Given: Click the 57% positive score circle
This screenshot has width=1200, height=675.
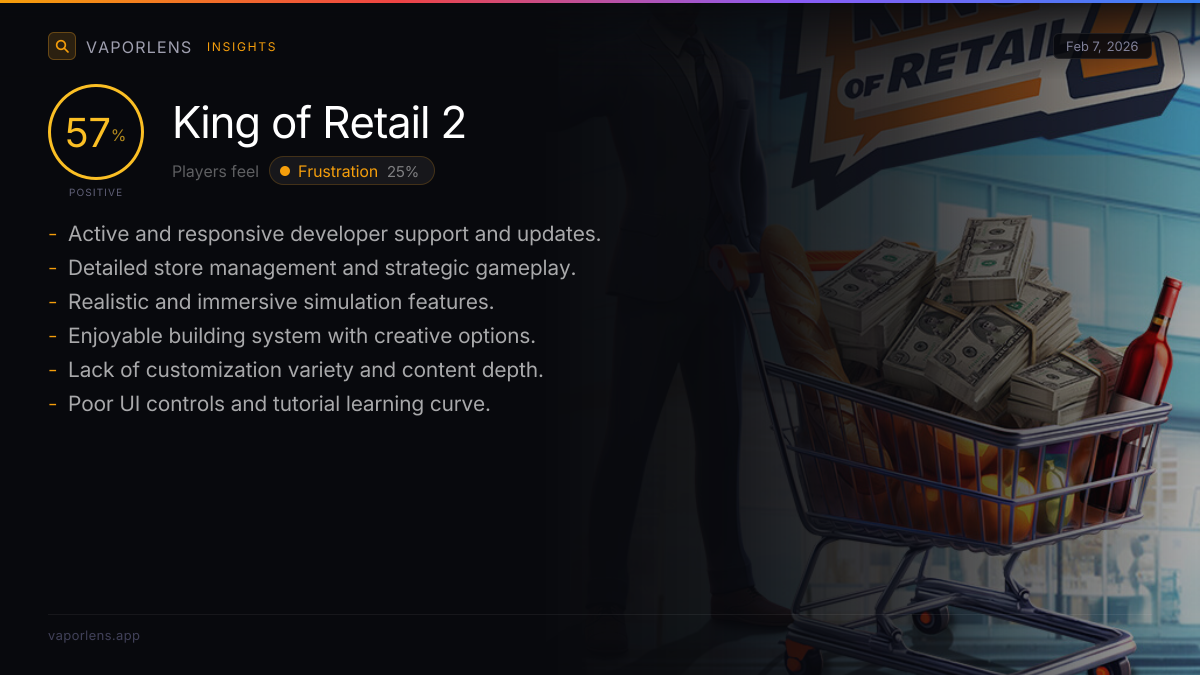Looking at the screenshot, I should pos(96,132).
